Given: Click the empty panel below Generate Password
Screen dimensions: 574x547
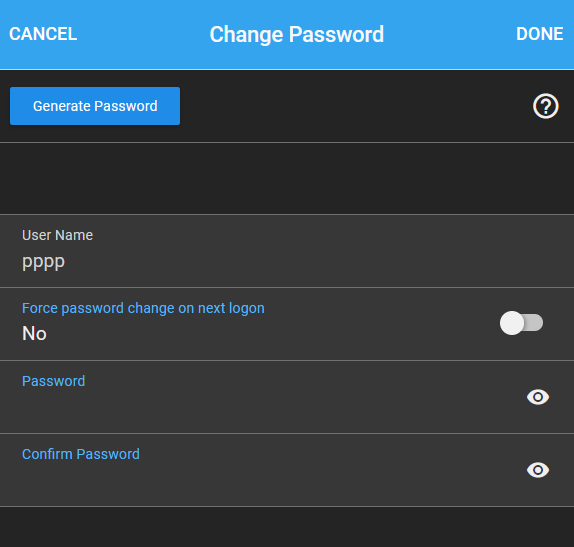Looking at the screenshot, I should pos(287,179).
